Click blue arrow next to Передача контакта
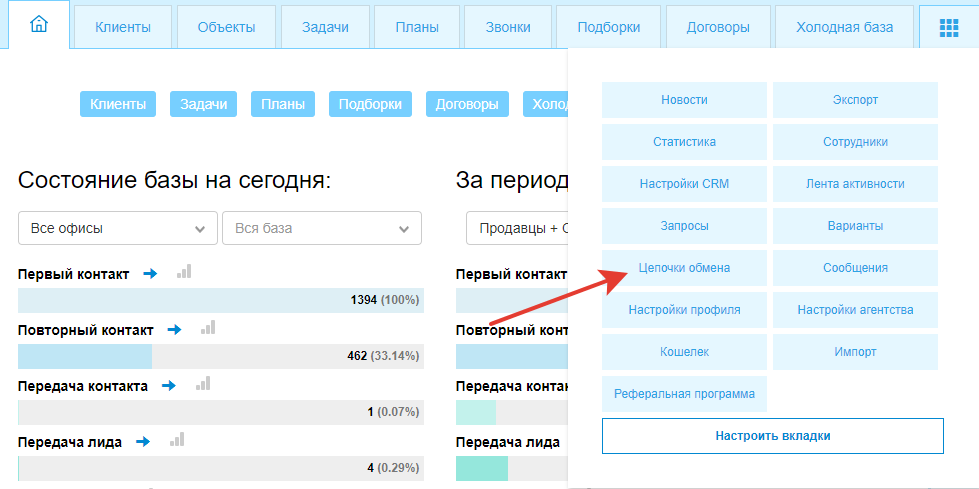This screenshot has height=489, width=979. coord(168,385)
